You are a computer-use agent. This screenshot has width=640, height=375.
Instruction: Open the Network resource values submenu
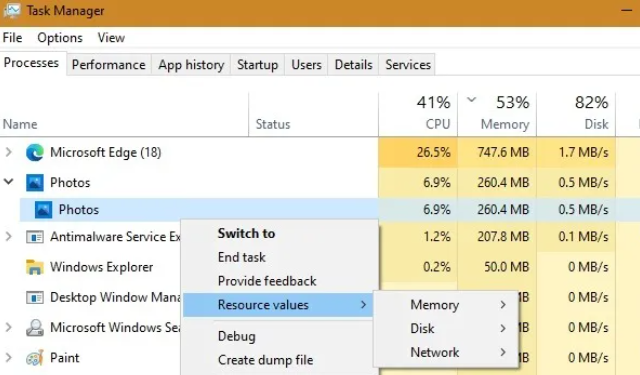click(x=446, y=352)
